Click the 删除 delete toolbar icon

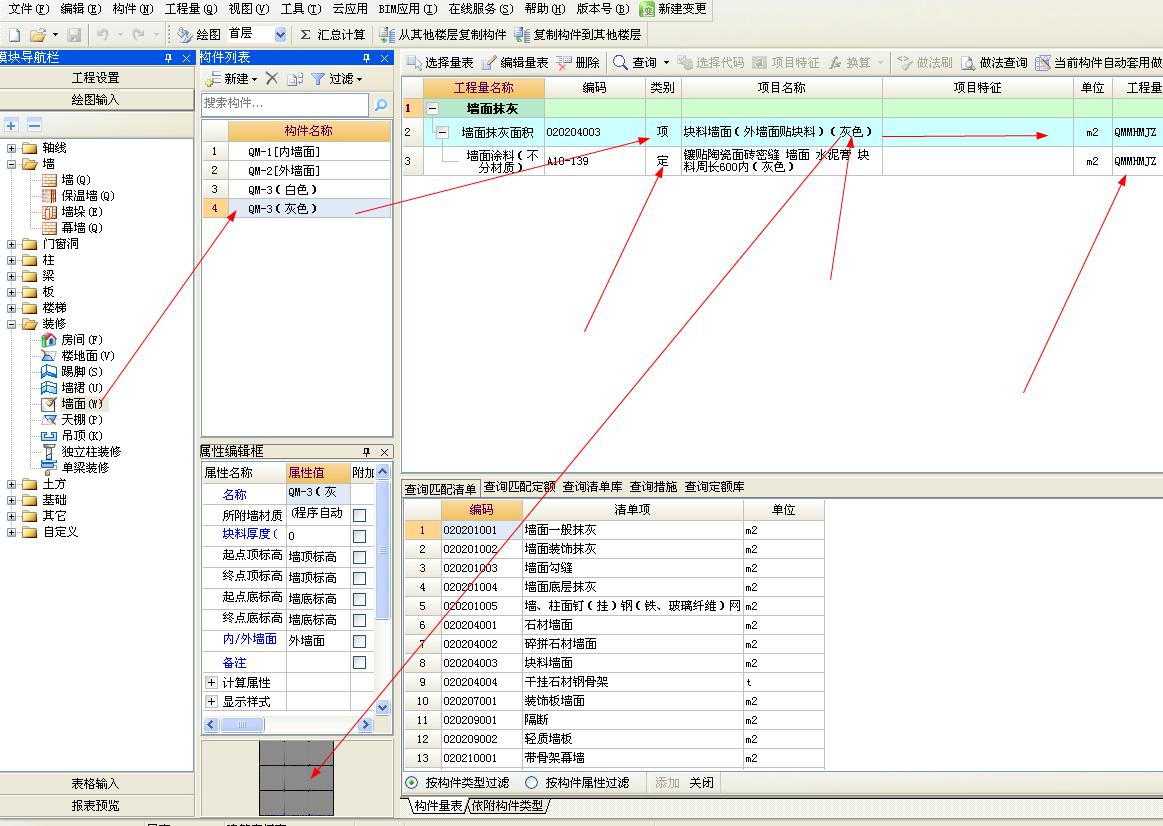[x=564, y=63]
